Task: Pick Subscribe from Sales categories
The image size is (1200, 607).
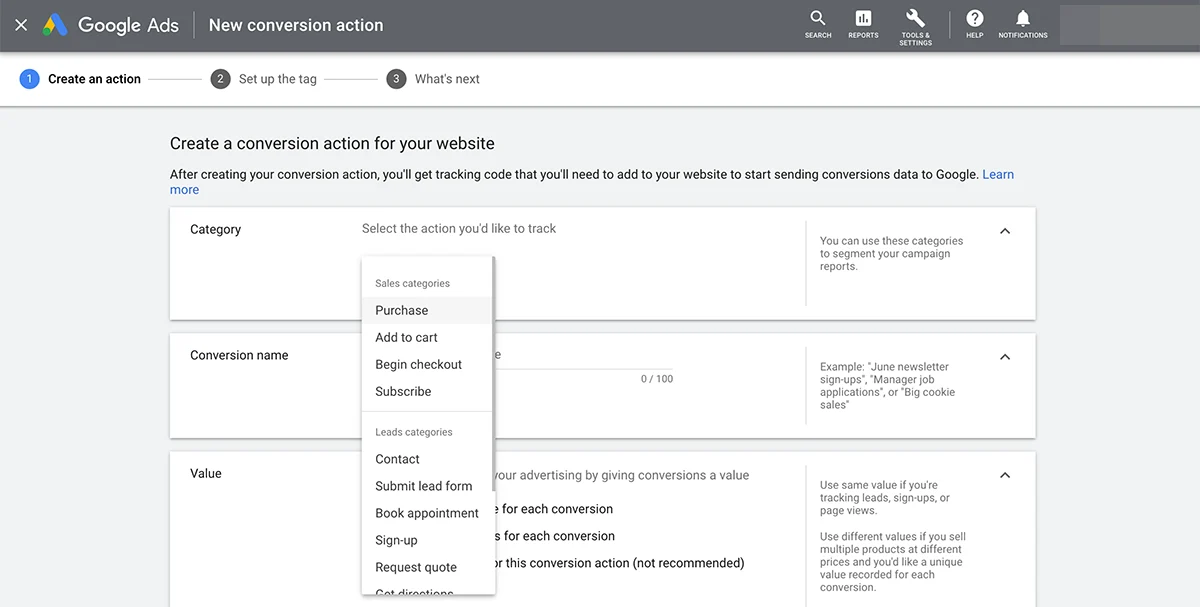Action: click(403, 391)
